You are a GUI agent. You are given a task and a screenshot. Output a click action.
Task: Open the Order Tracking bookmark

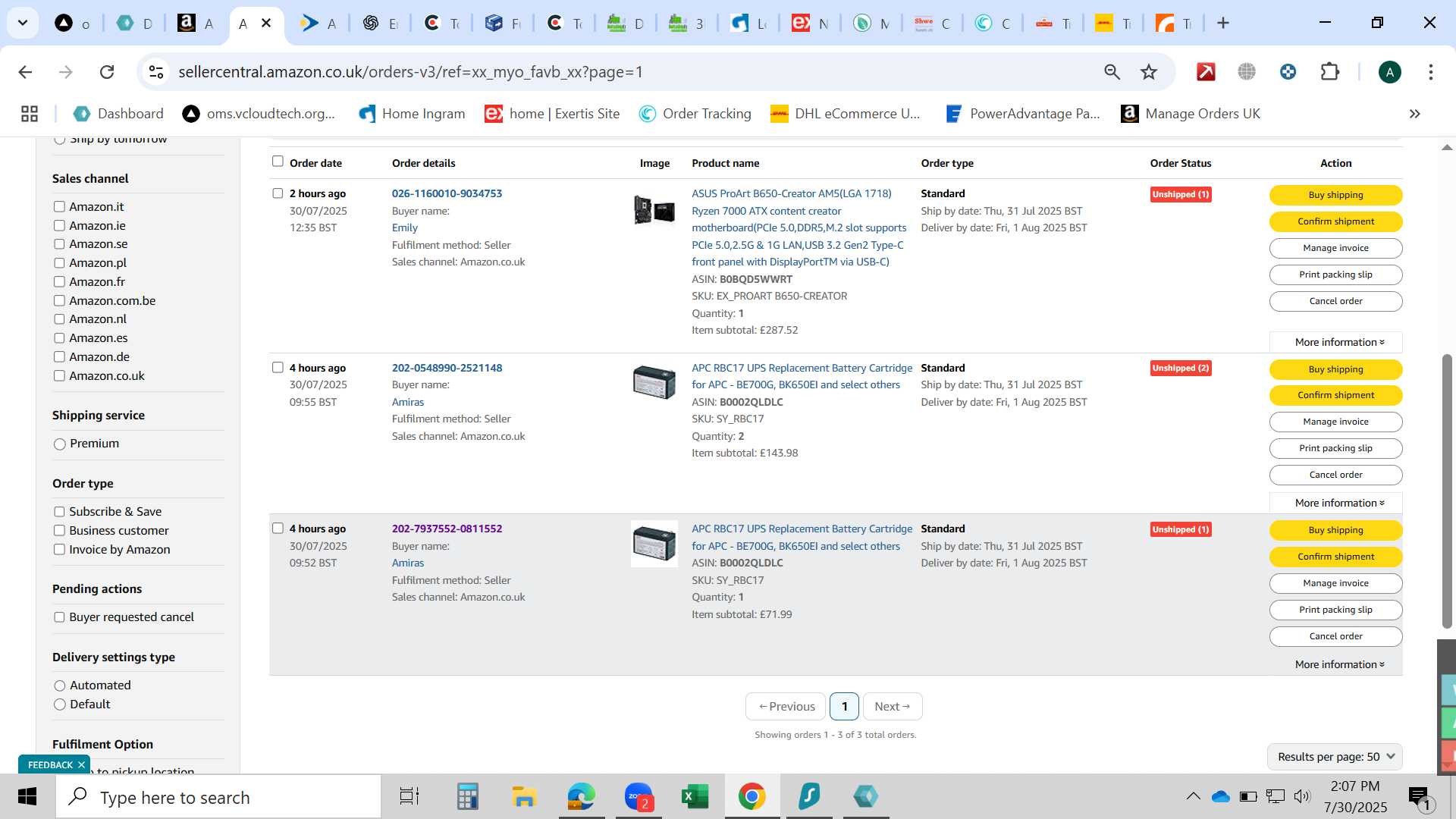[695, 114]
